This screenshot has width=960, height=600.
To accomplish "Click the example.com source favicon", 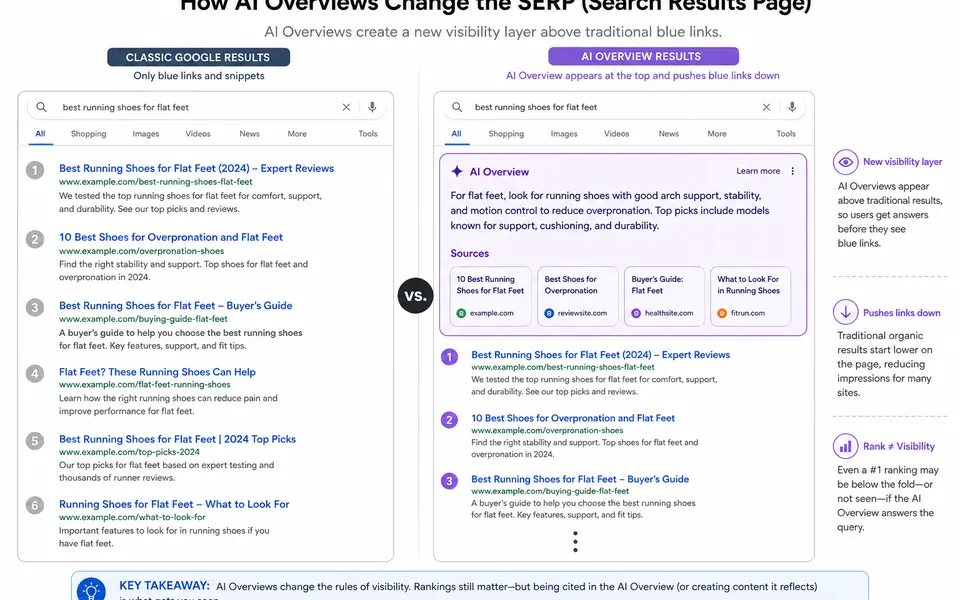I will pos(461,313).
